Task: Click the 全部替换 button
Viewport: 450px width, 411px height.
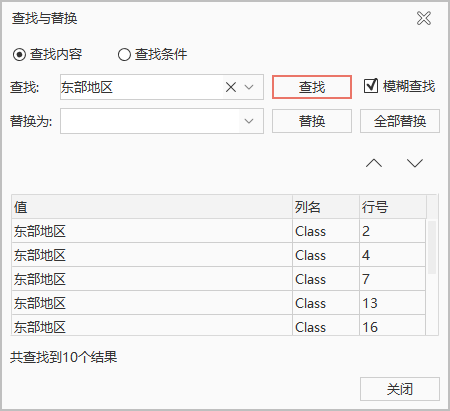Action: [400, 121]
